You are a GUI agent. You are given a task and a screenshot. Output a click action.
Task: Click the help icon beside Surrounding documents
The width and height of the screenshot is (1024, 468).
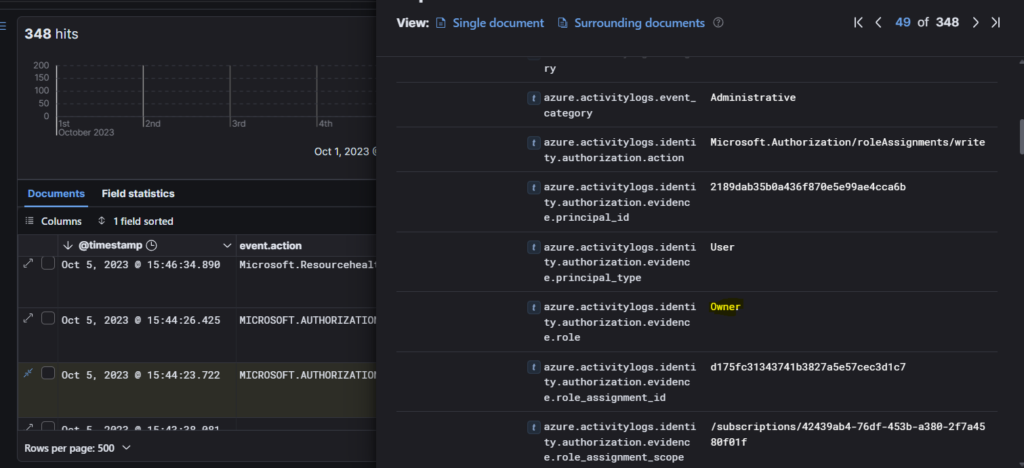(x=718, y=23)
